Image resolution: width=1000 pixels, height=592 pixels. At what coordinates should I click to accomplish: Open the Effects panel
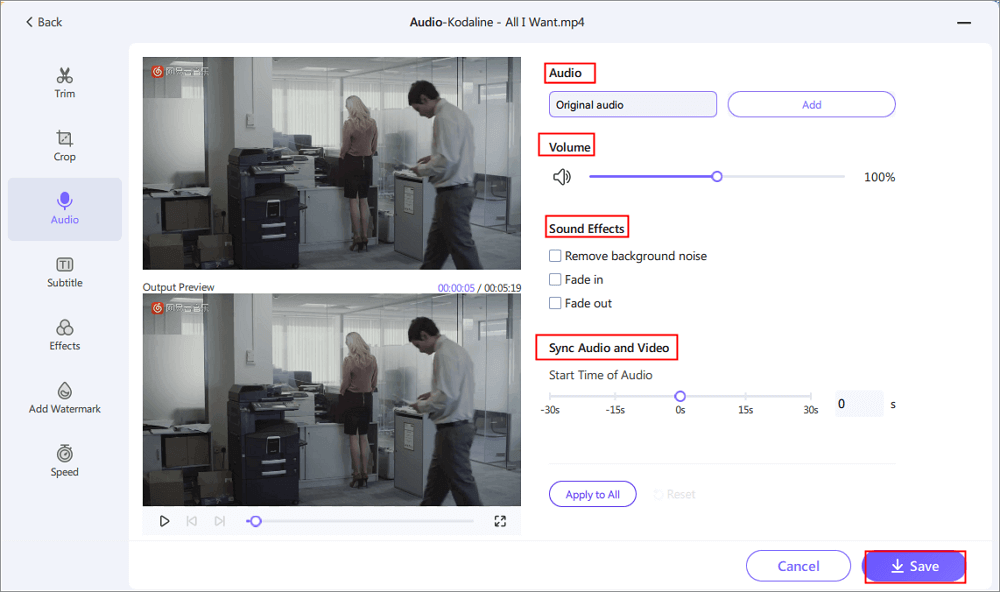64,335
